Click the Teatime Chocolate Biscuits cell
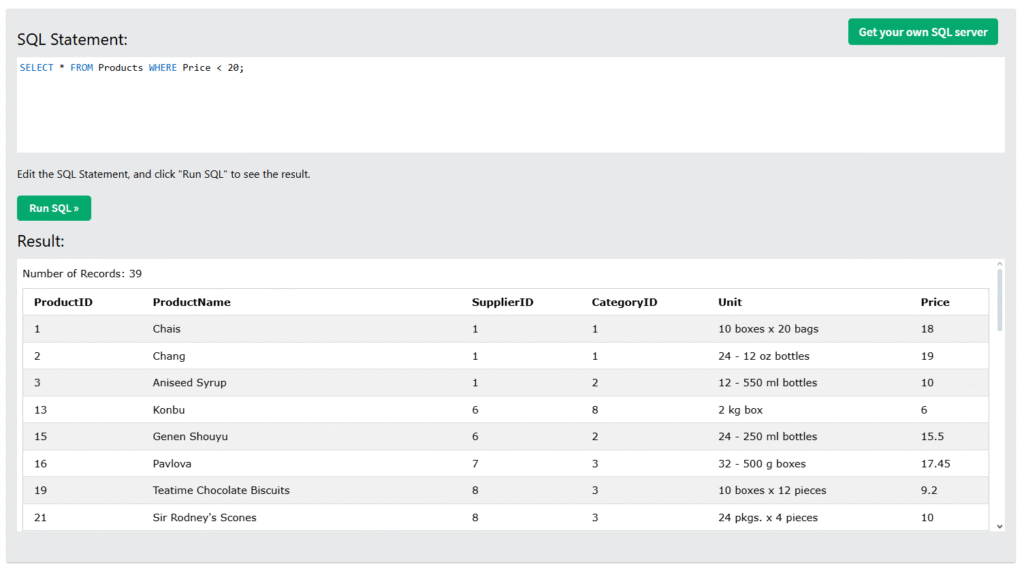 221,490
